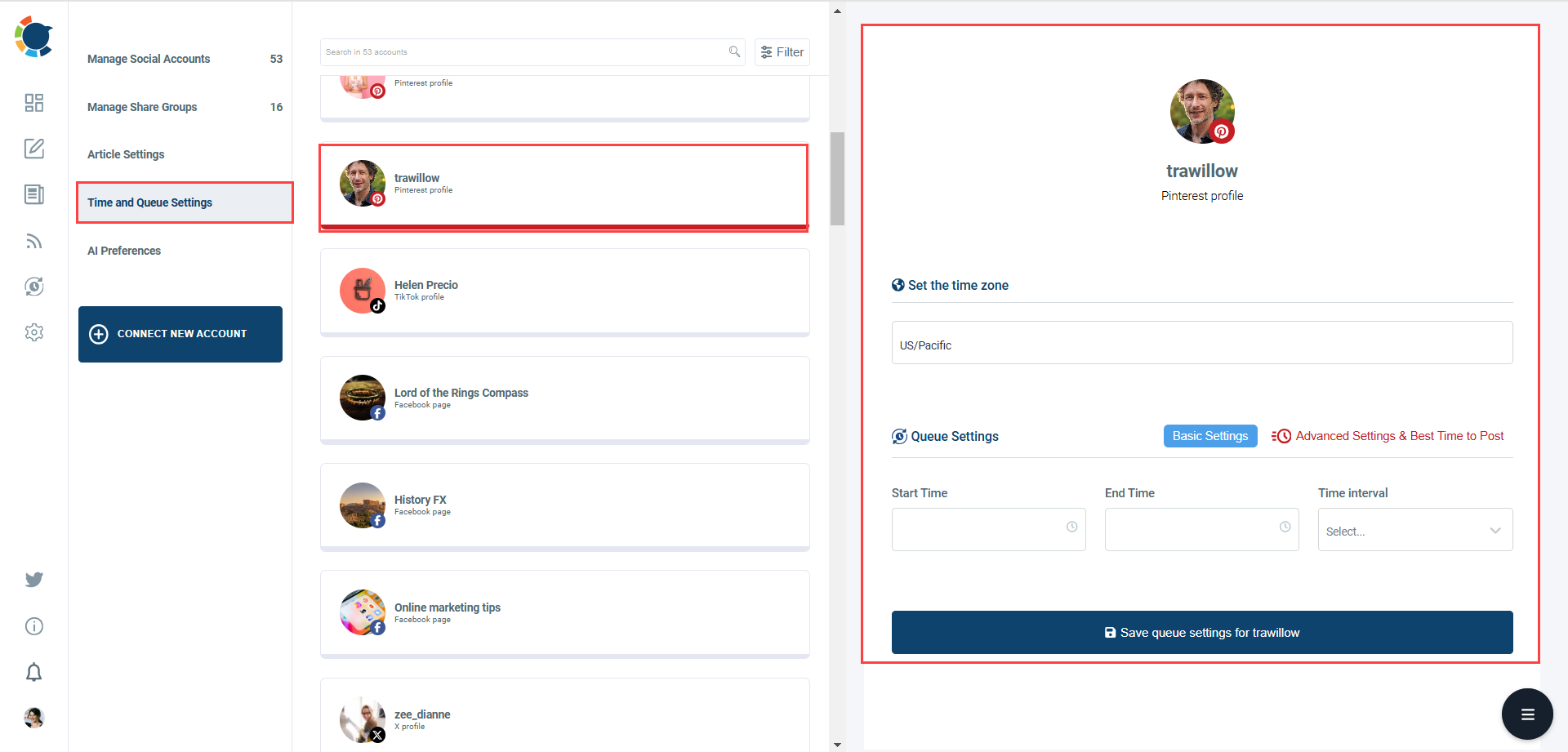Select the Helen Precio TikTok profile card
Screen dimensions: 1568x752
[564, 291]
